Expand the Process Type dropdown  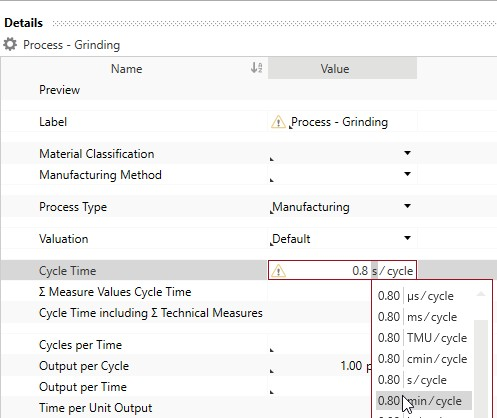pos(407,206)
